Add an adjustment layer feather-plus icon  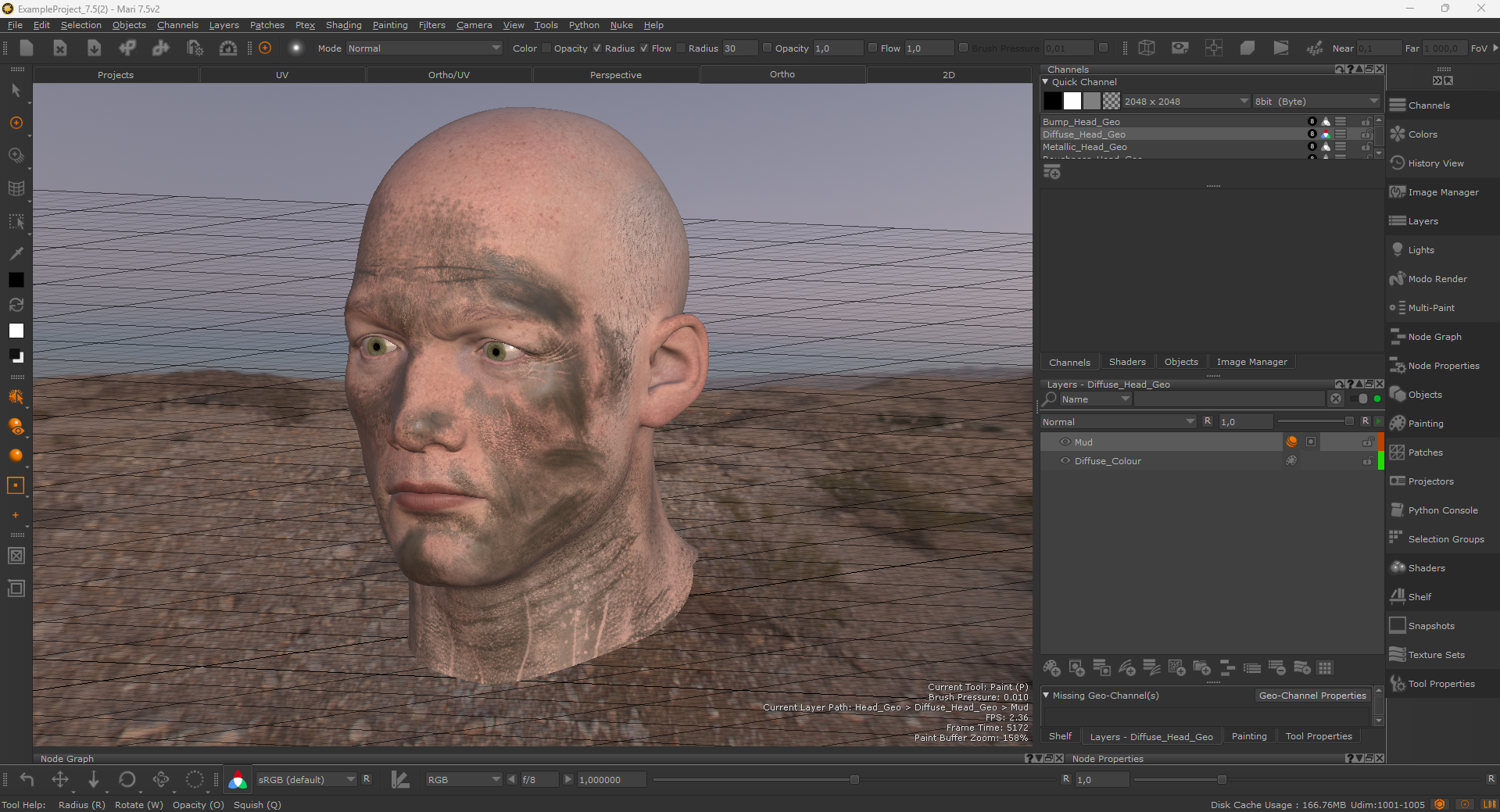tap(1126, 668)
